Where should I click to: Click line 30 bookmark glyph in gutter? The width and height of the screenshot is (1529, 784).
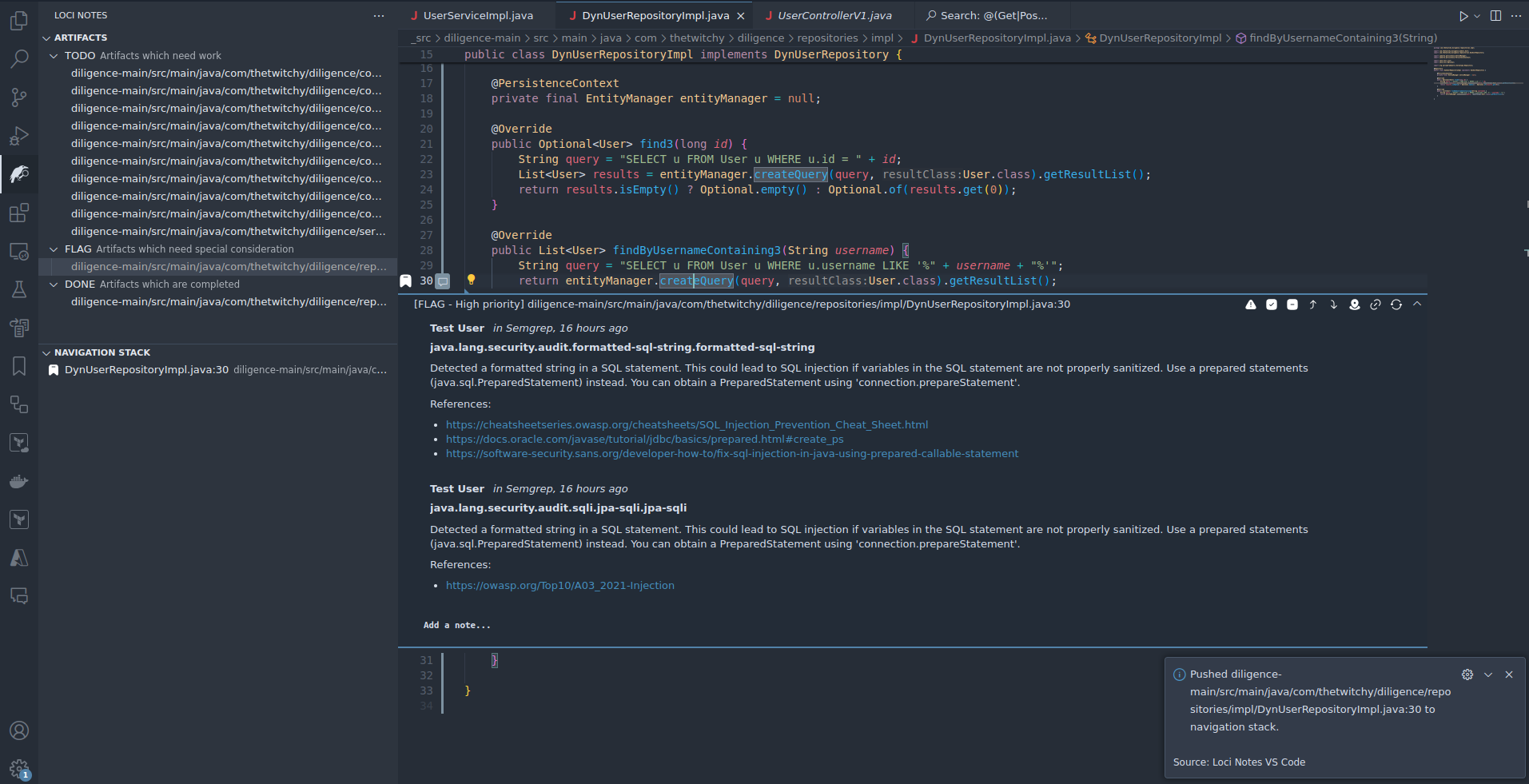[405, 281]
